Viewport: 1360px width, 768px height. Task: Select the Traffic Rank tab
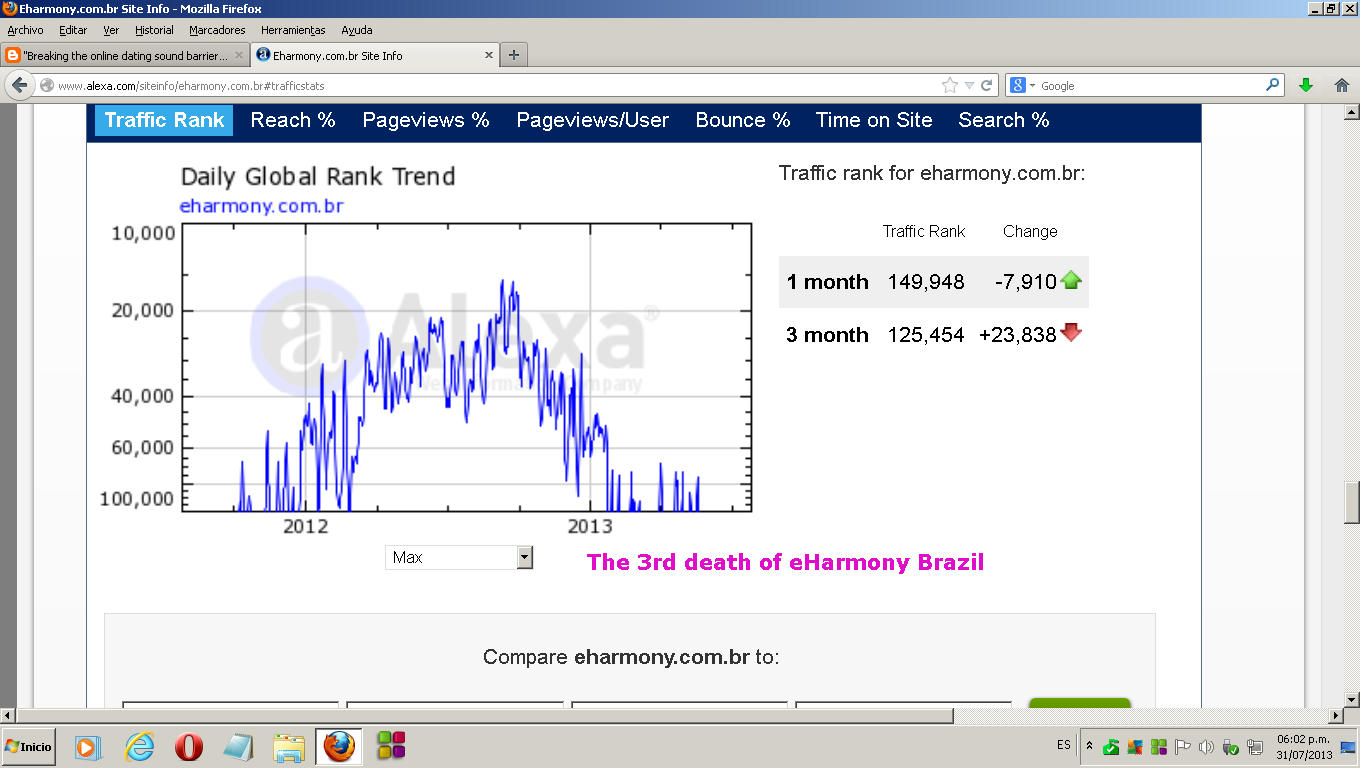[164, 120]
